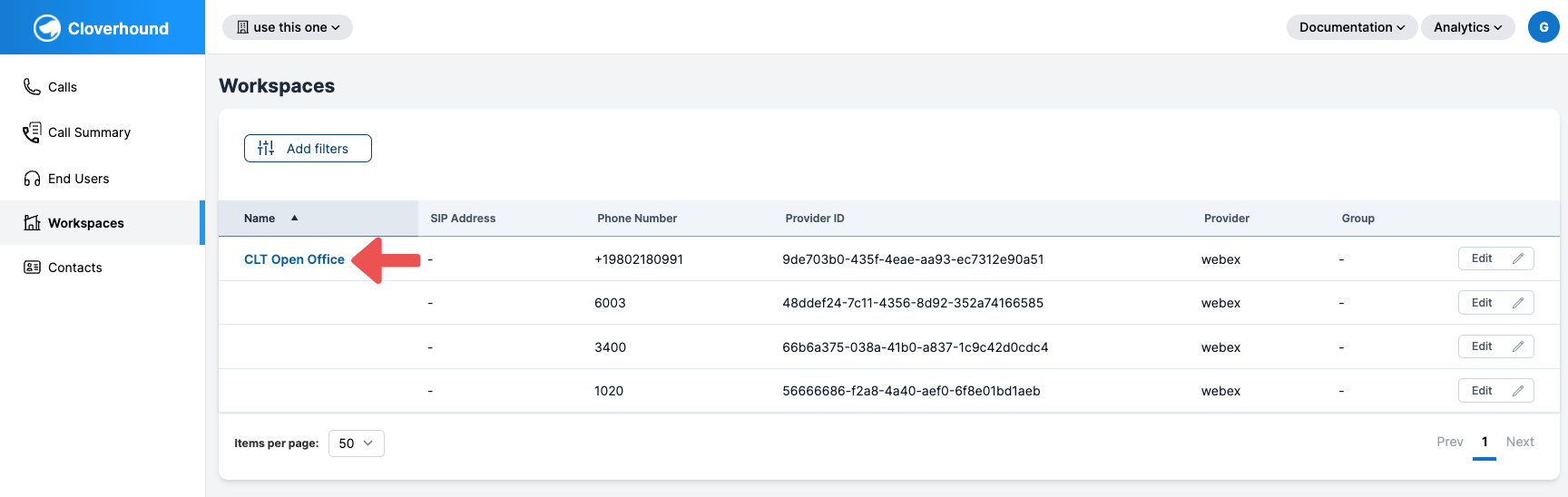Edit the CLT Open Office row
Viewport: 1568px width, 497px height.
coord(1495,258)
